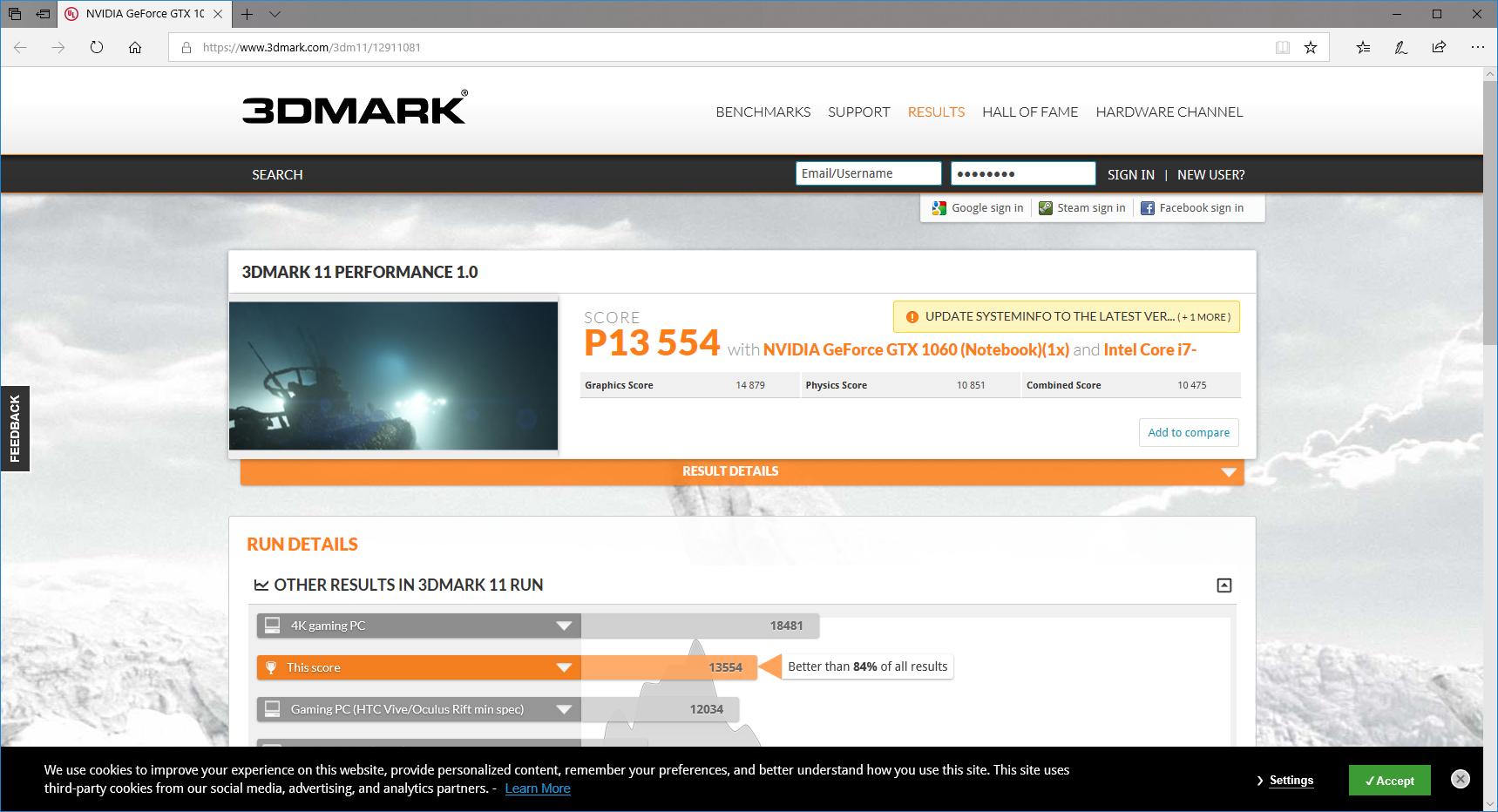Screen dimensions: 1498x812
Task: Click the Add to compare button
Action: point(1189,433)
